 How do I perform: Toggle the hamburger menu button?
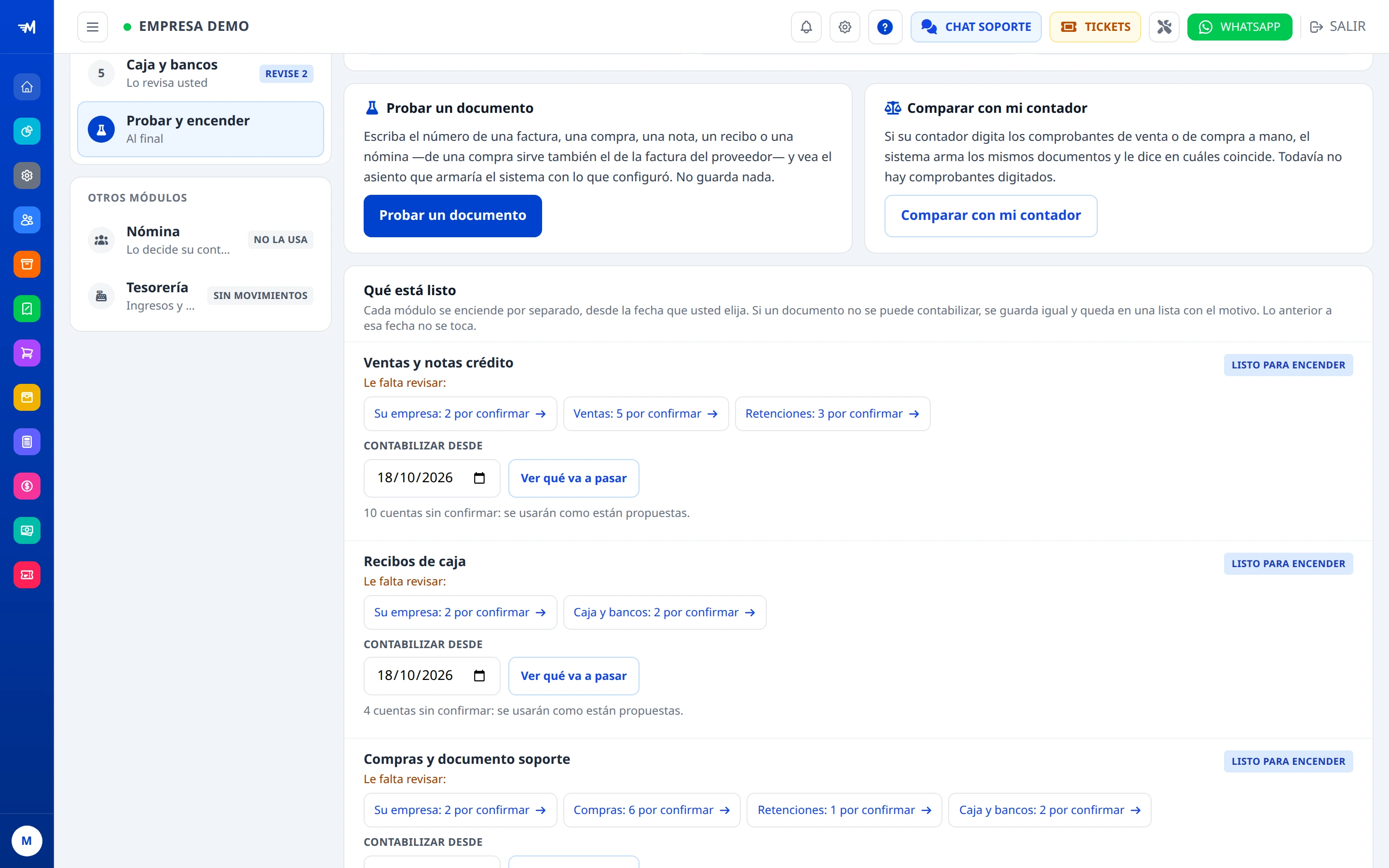(93, 27)
